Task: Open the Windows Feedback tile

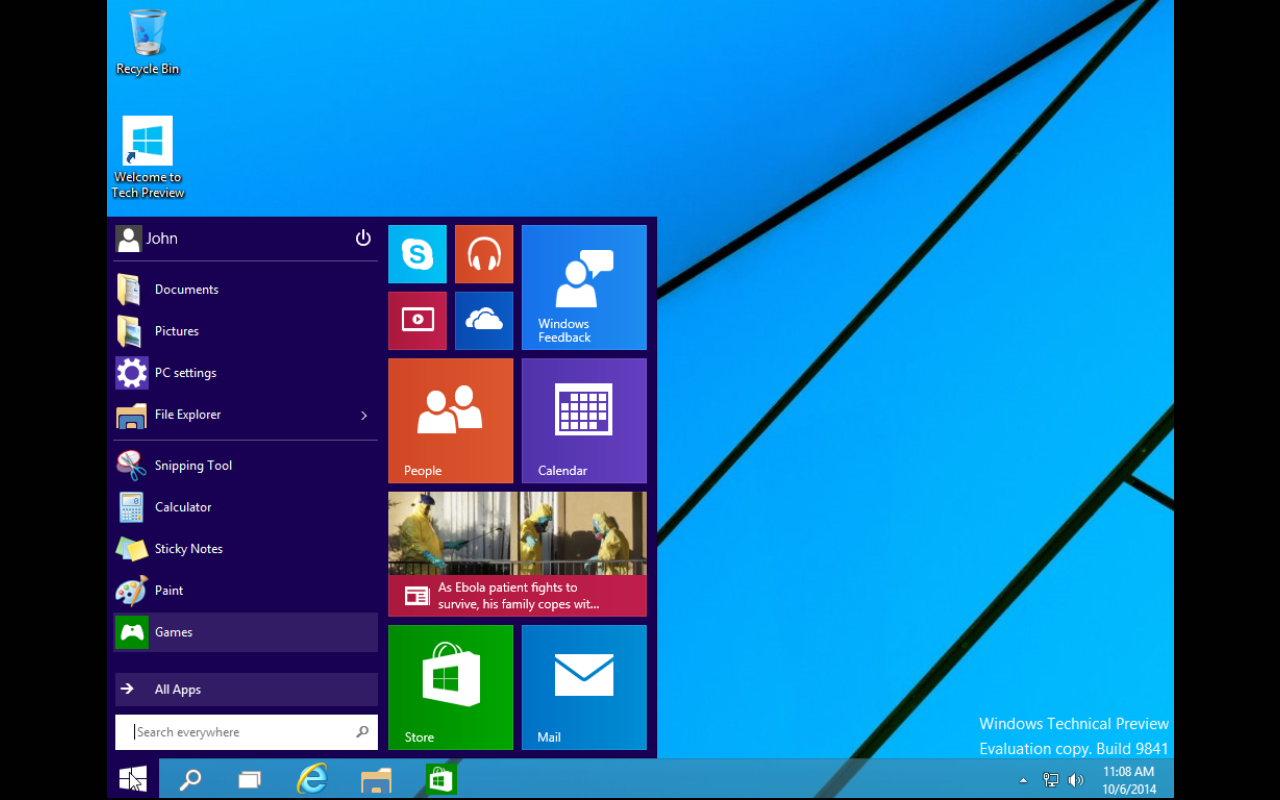Action: 584,287
